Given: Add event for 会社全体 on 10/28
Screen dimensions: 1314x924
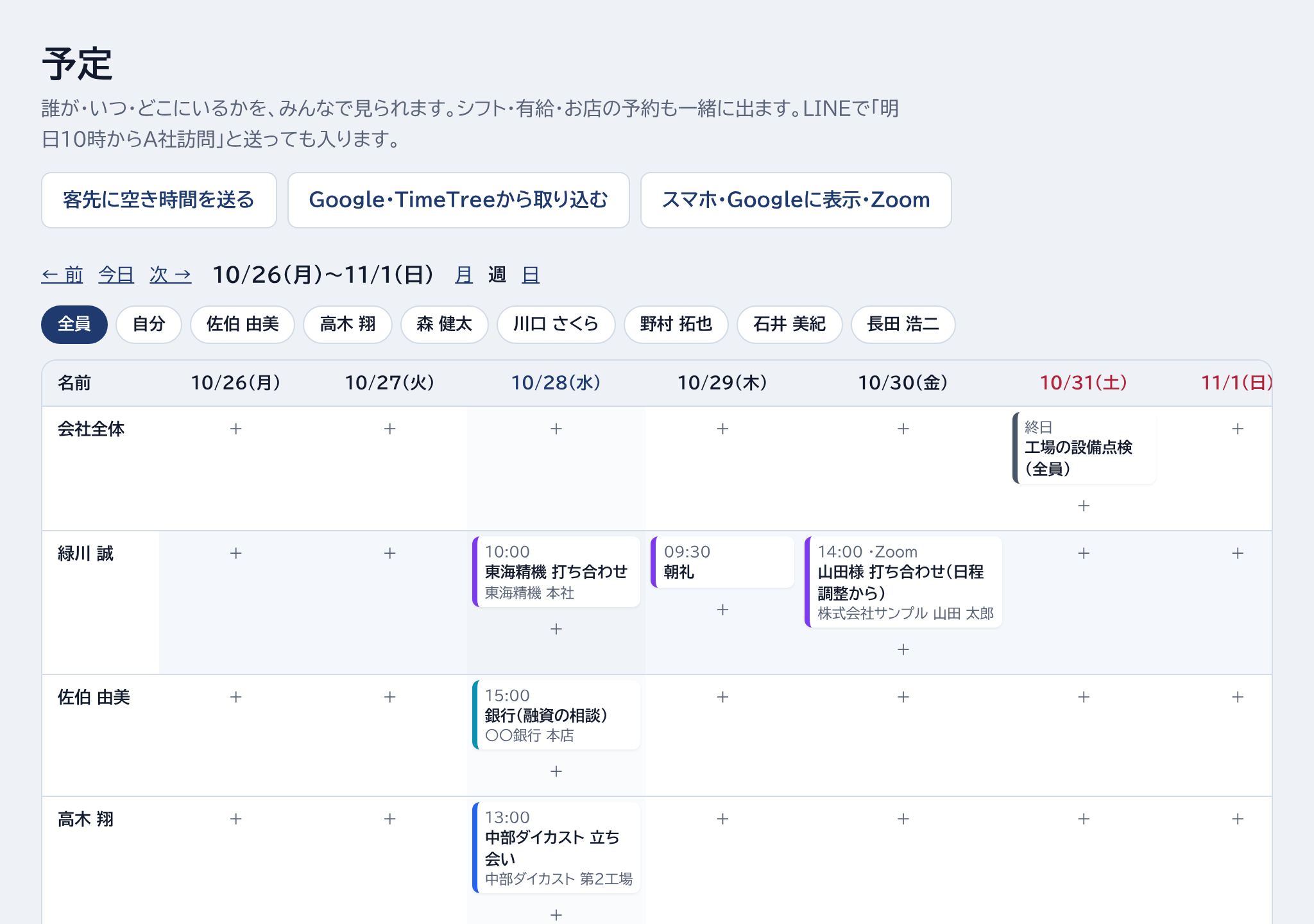Looking at the screenshot, I should 556,429.
